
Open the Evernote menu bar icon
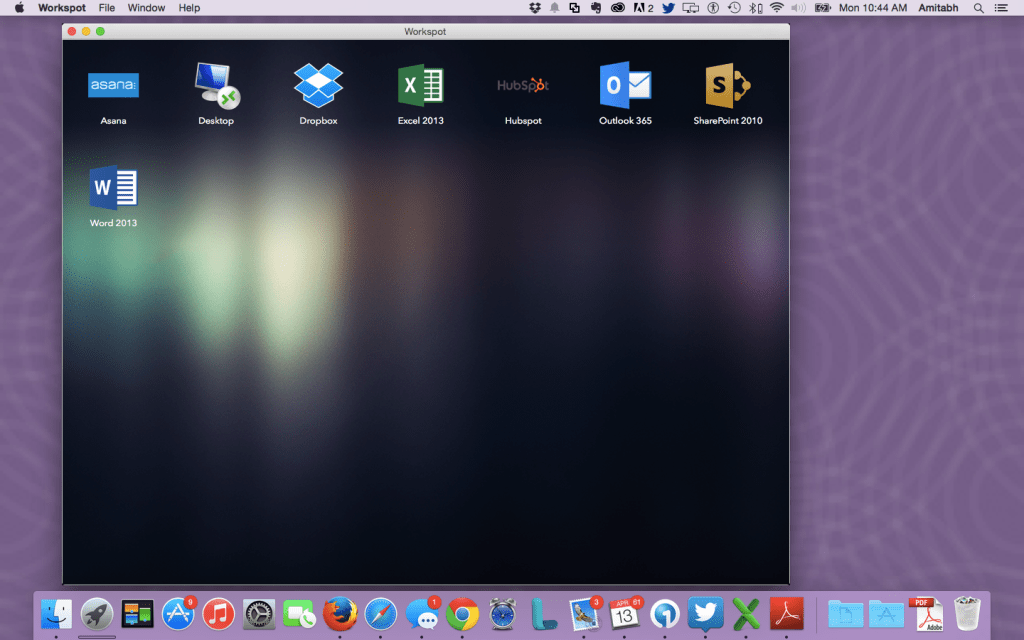tap(596, 8)
